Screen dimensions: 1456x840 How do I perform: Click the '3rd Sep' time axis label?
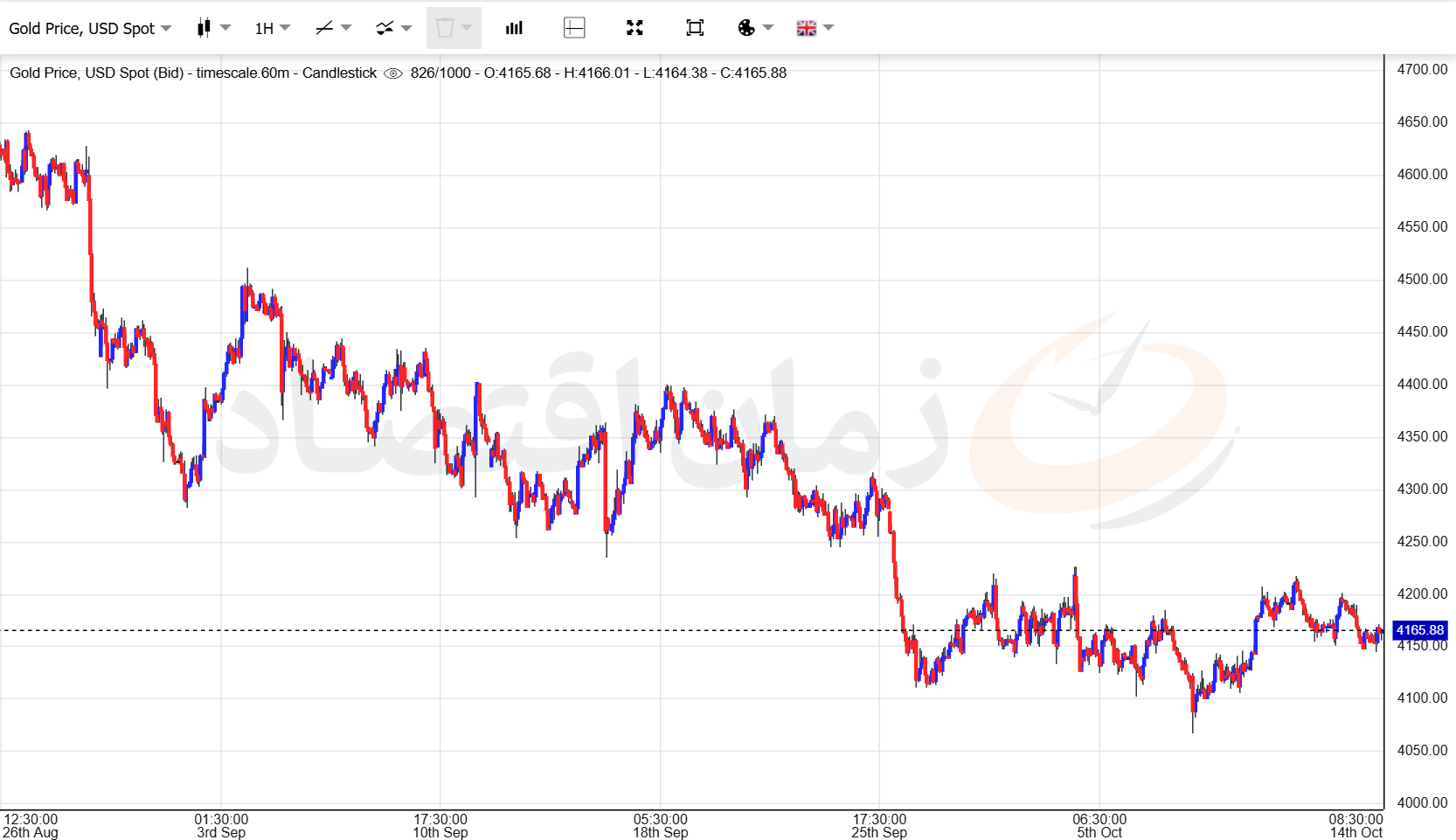click(221, 832)
